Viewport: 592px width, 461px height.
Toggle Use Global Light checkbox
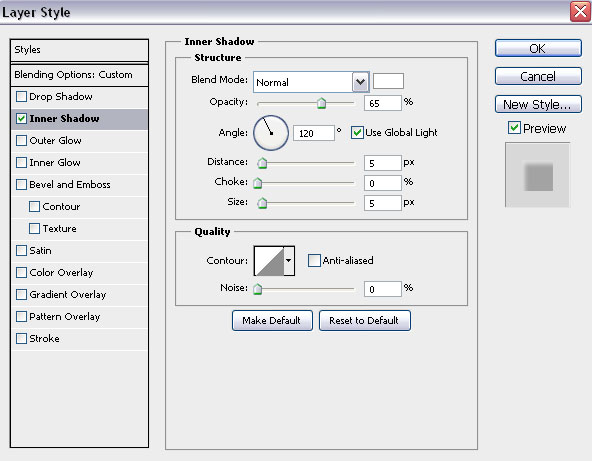click(x=357, y=133)
